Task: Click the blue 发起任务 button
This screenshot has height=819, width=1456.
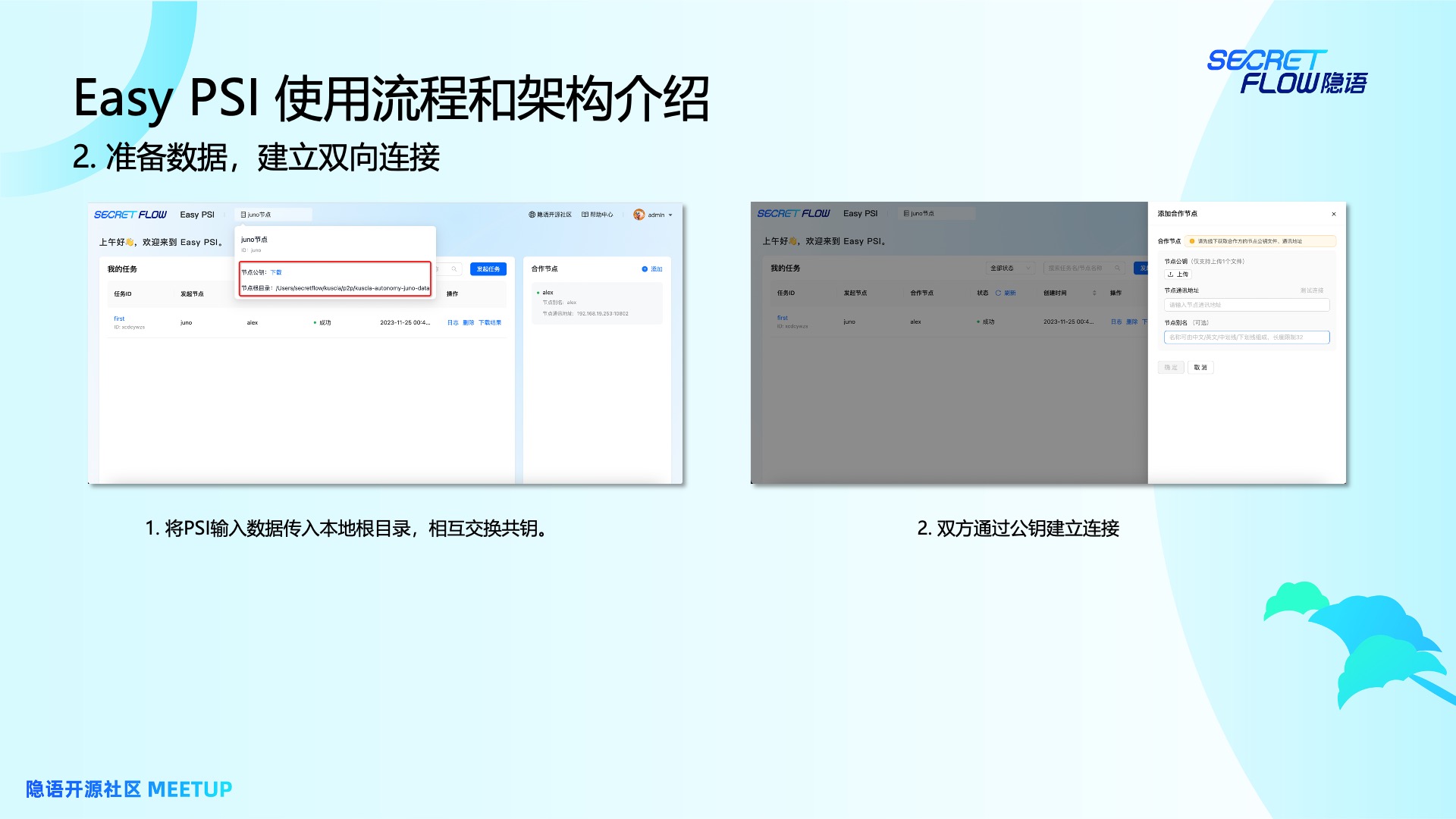Action: 488,269
